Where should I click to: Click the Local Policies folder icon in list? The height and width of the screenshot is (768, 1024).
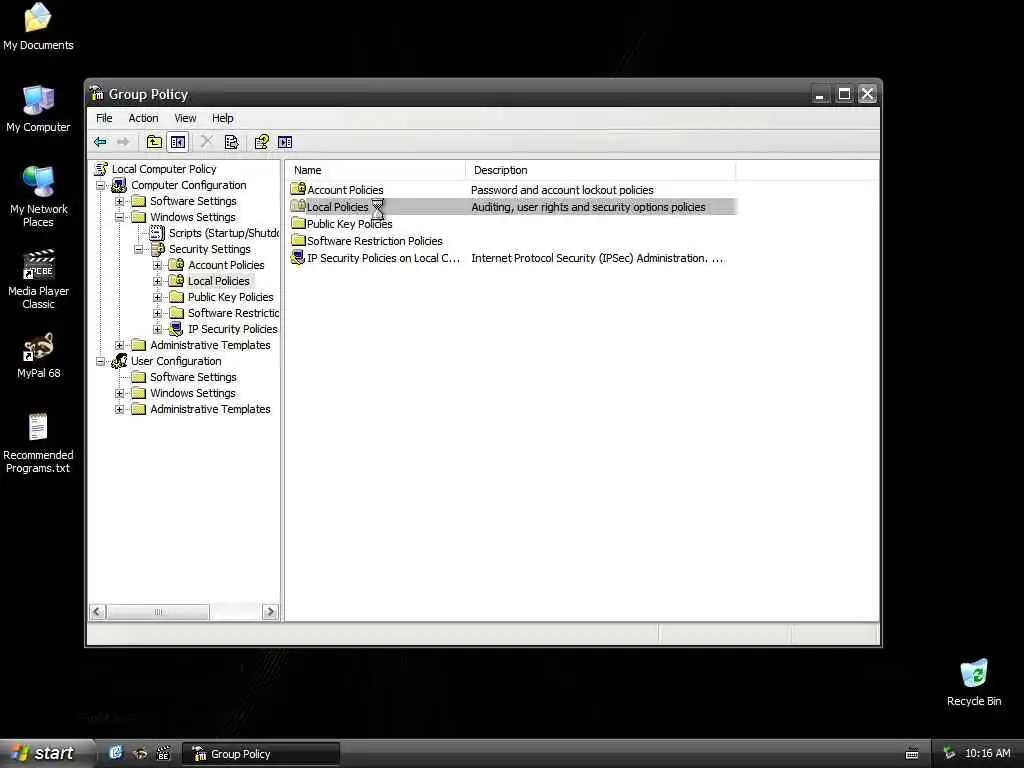point(298,206)
